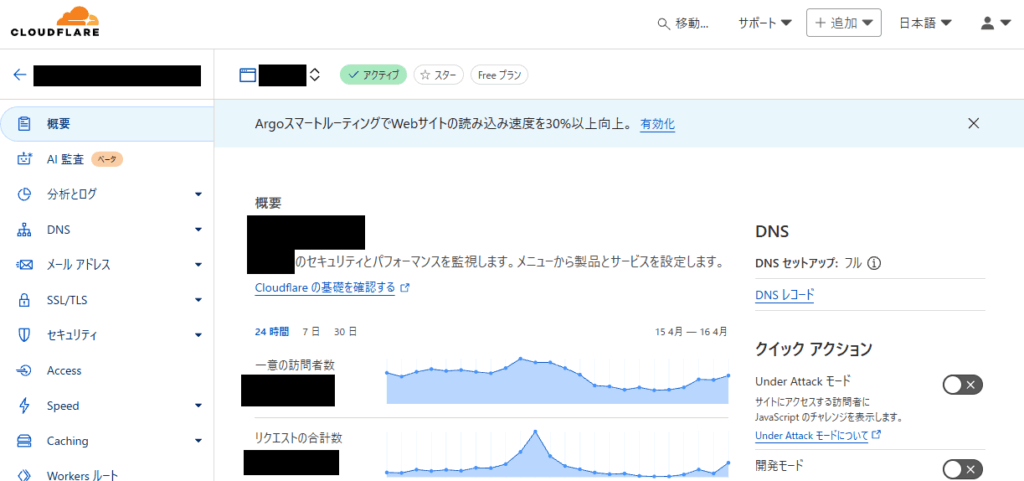
Task: Click the 移動... search field
Action: pyautogui.click(x=683, y=23)
